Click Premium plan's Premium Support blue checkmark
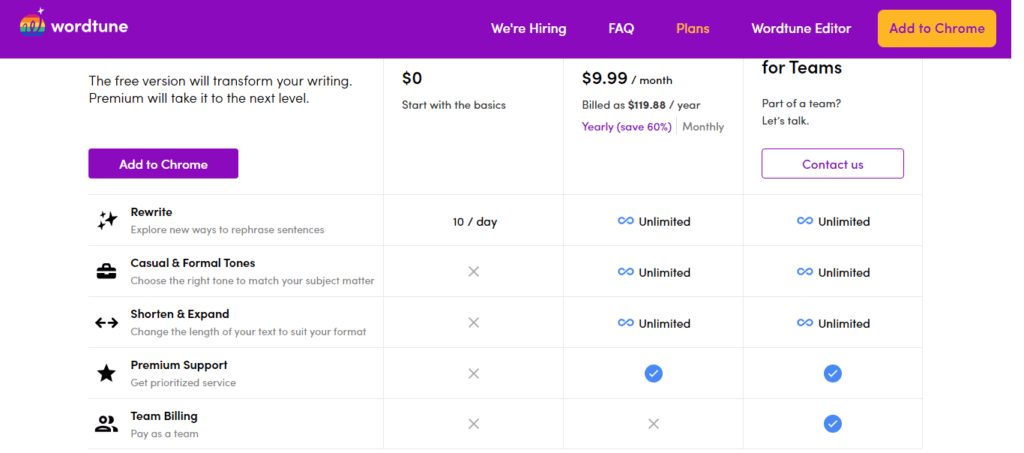The width and height of the screenshot is (1024, 453). point(653,373)
